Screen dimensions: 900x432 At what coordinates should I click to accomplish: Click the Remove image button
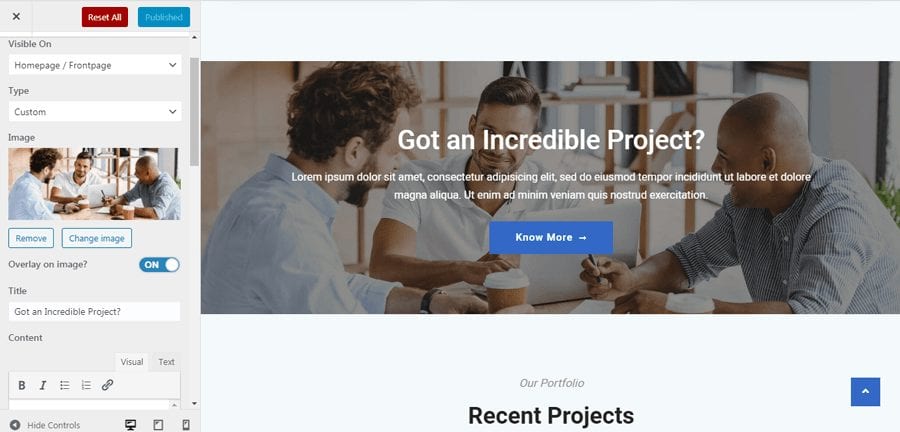point(31,238)
